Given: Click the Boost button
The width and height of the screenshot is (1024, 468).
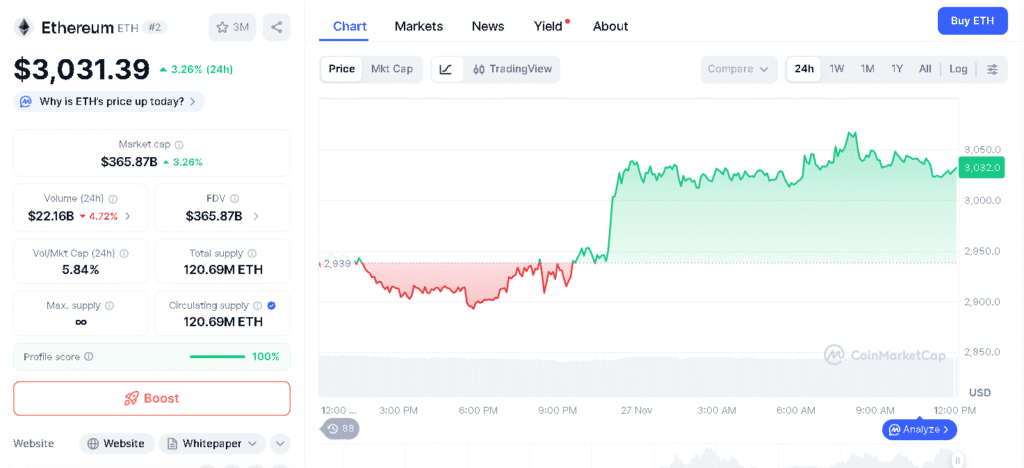Looking at the screenshot, I should coord(151,398).
